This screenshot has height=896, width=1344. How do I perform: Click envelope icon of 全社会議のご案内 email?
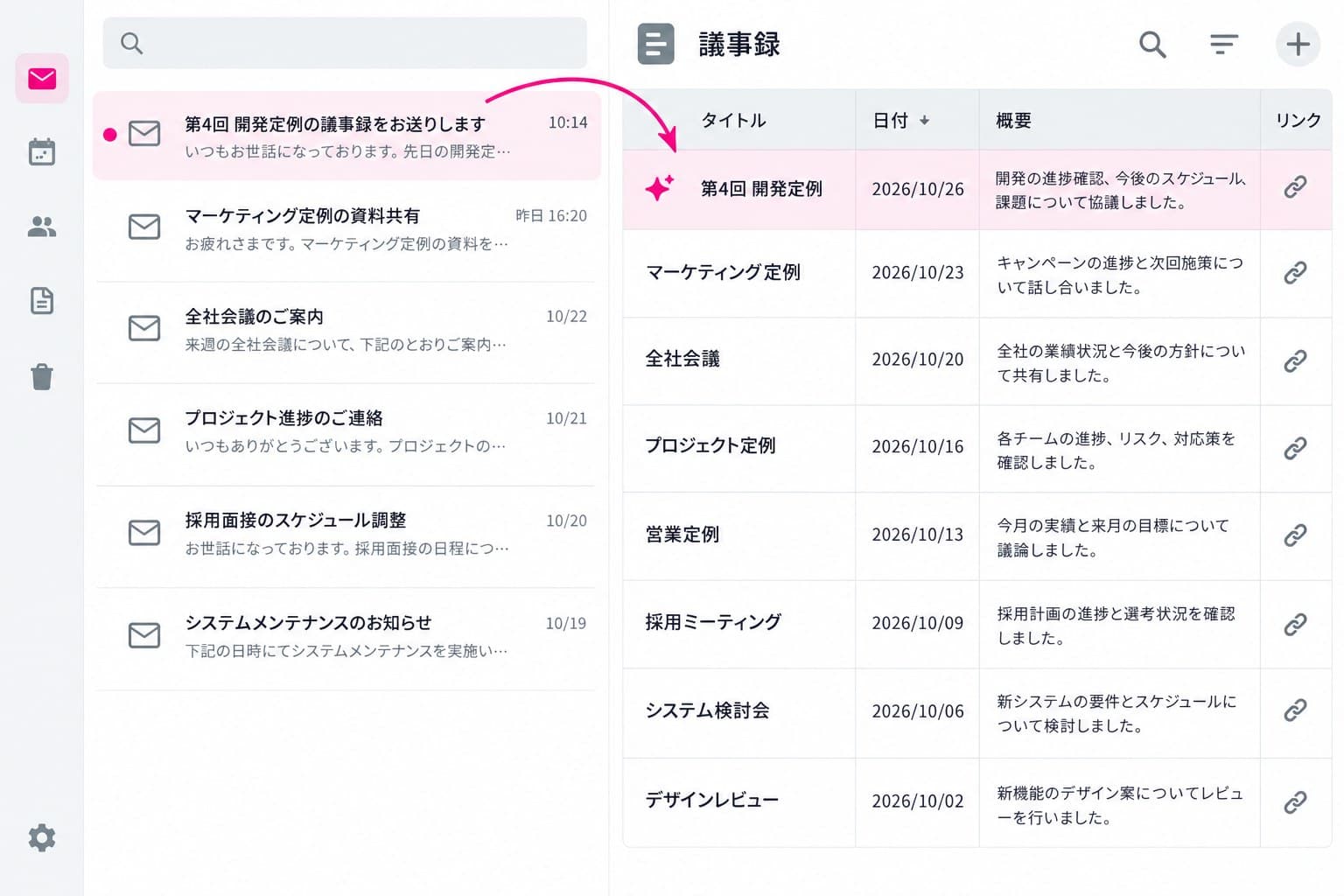click(144, 328)
